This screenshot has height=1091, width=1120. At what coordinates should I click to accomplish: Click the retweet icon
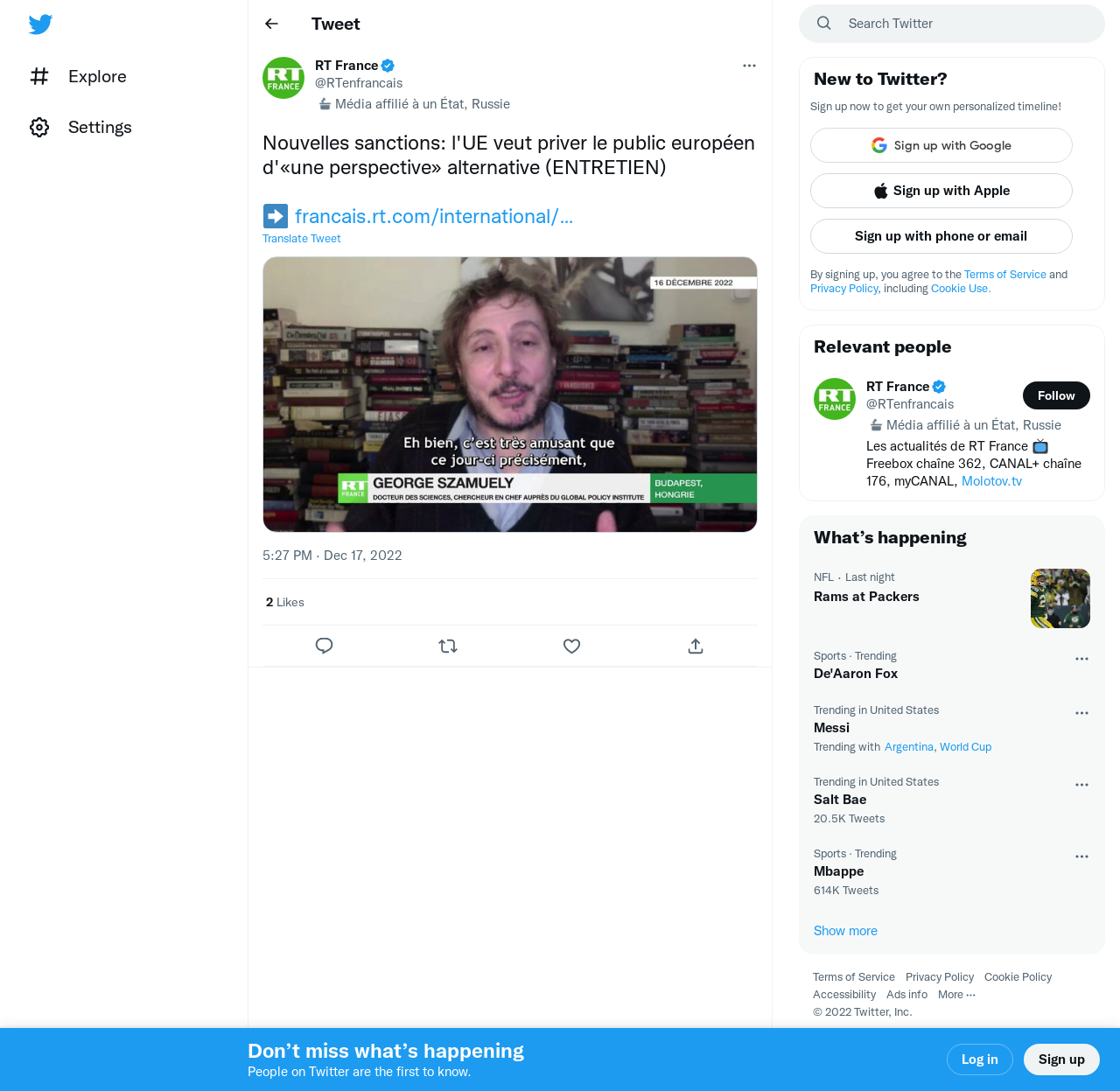click(448, 646)
